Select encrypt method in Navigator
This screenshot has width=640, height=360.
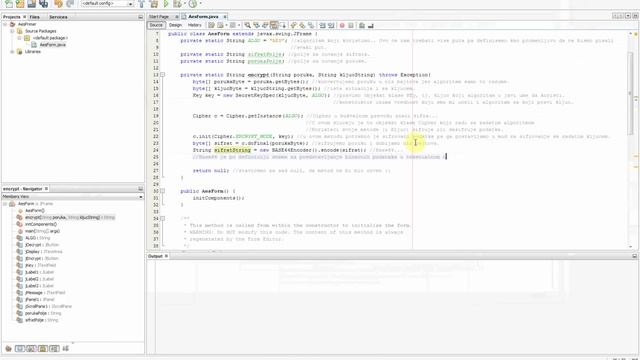[70, 218]
